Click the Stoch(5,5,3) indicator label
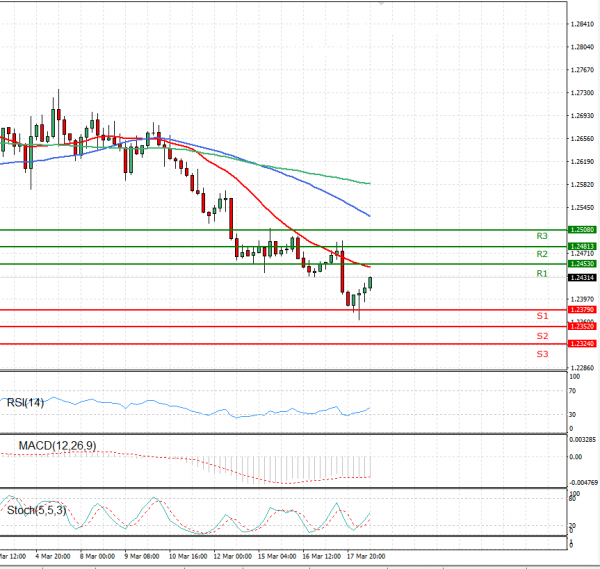Viewport: 600px width, 569px height. tap(37, 510)
